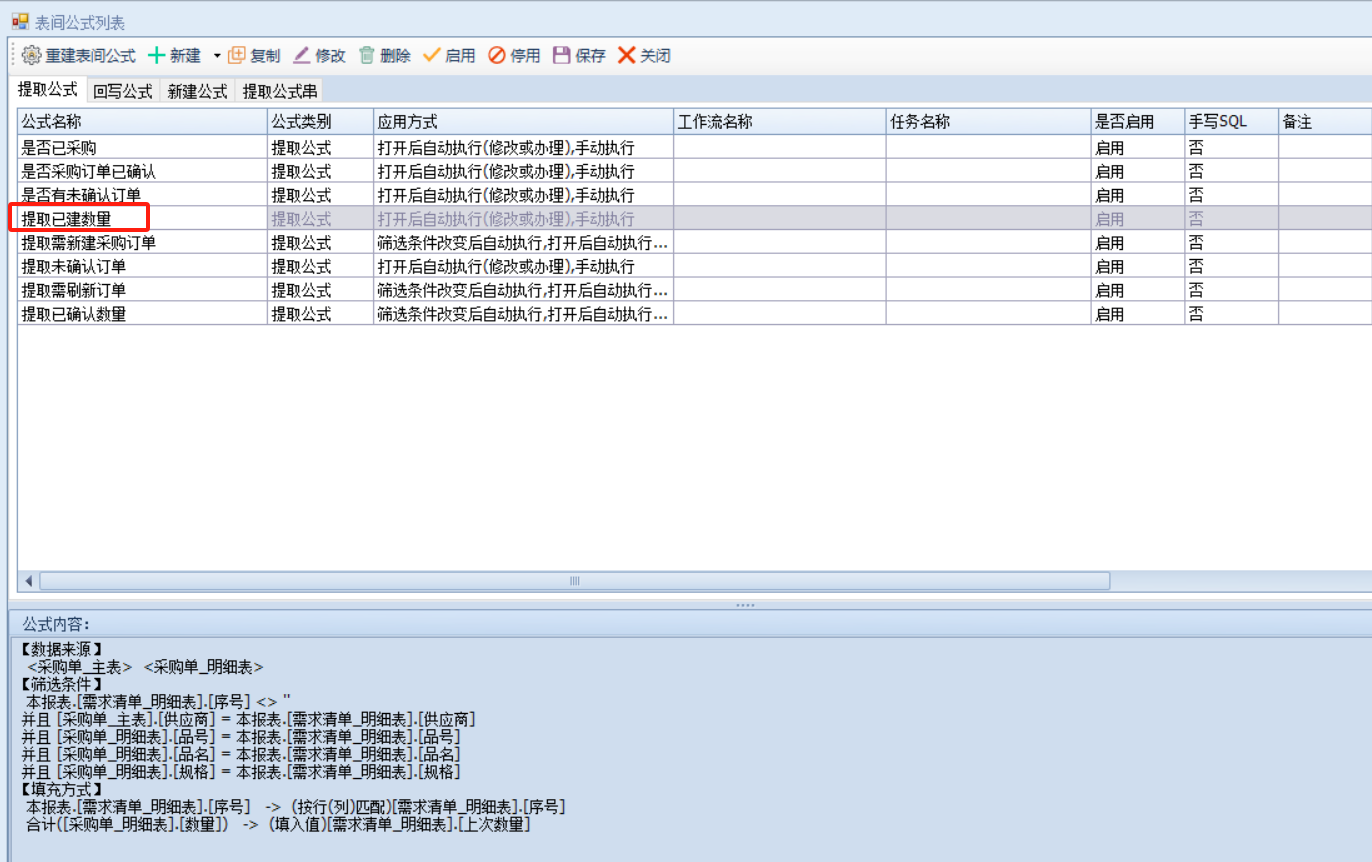The image size is (1372, 862).
Task: Click the 修改 pencil icon
Action: [301, 55]
